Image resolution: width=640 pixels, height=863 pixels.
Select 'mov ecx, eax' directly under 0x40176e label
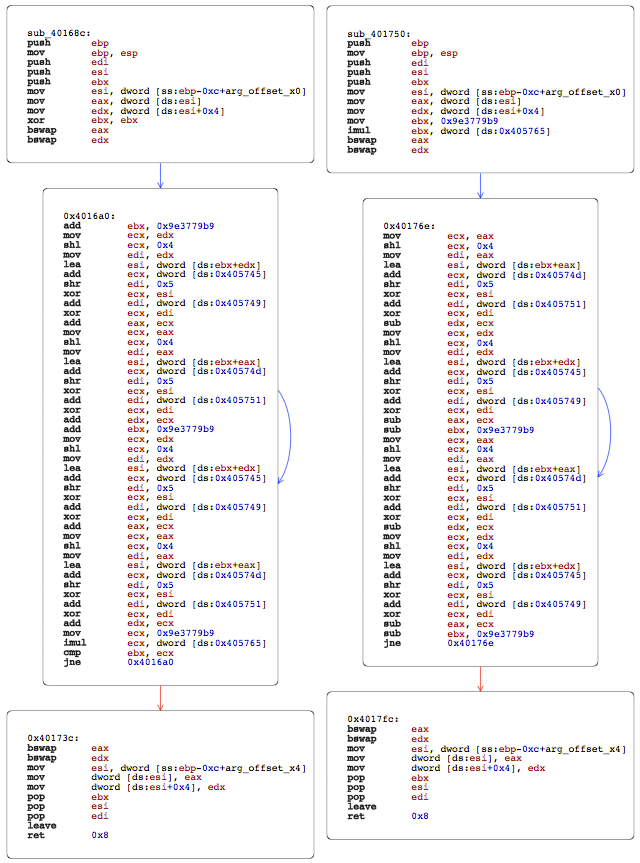coord(438,236)
